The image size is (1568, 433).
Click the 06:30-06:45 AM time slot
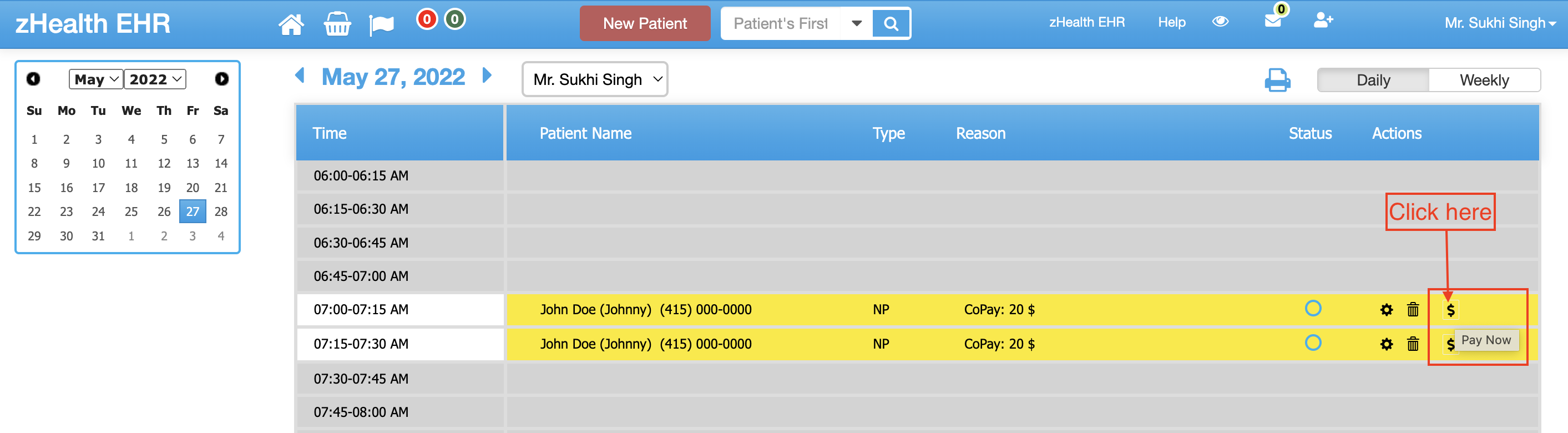(x=400, y=243)
